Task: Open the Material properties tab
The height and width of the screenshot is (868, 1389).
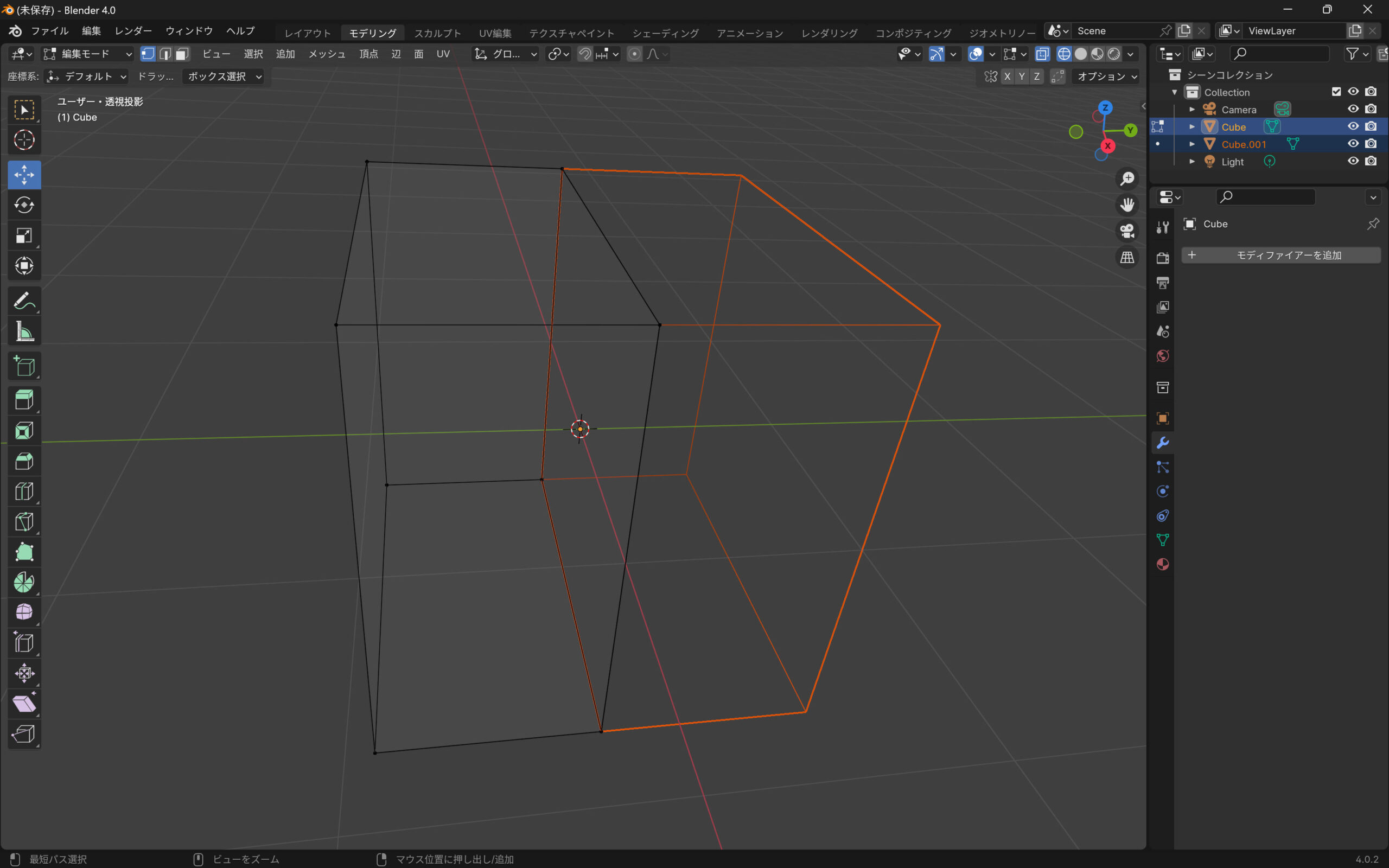Action: [1162, 564]
